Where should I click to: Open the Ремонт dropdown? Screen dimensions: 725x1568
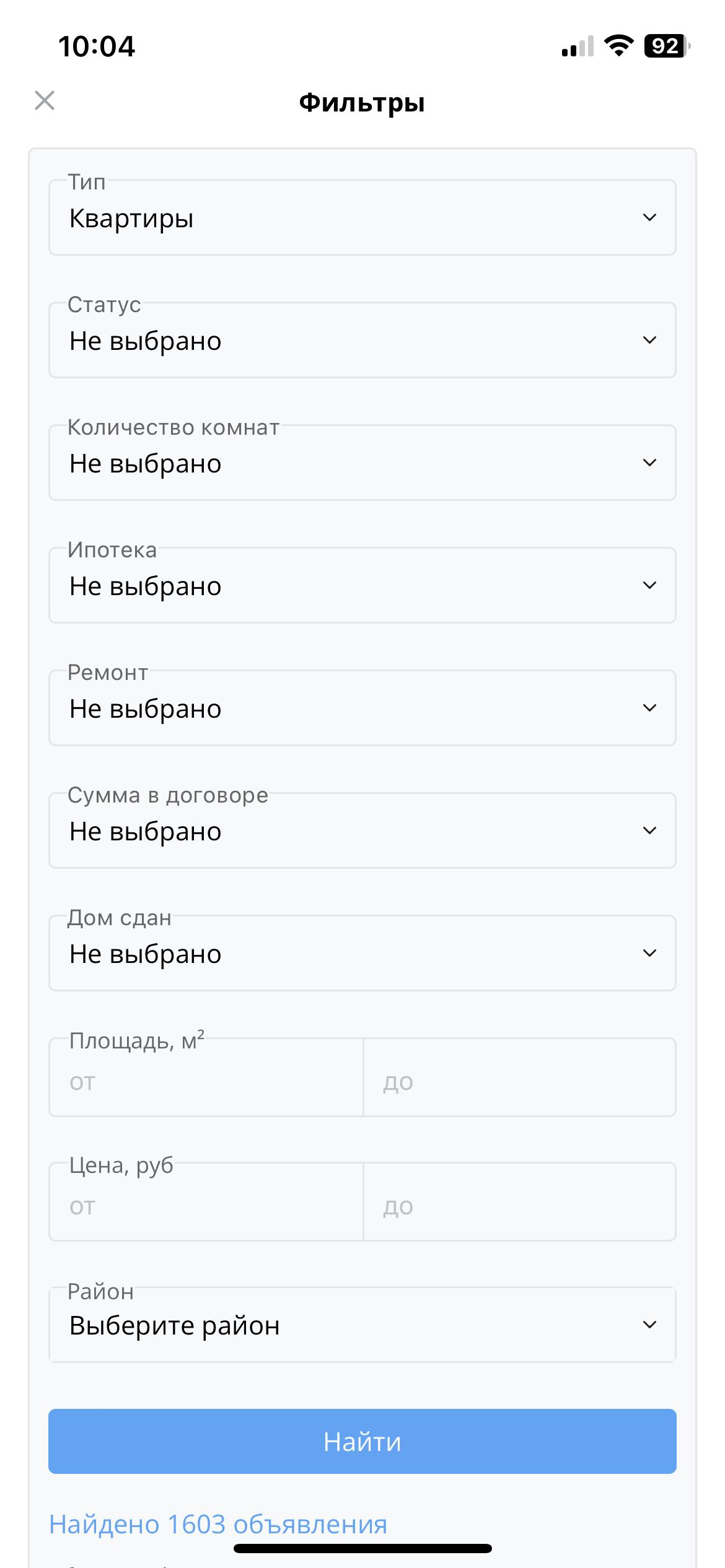(x=362, y=708)
